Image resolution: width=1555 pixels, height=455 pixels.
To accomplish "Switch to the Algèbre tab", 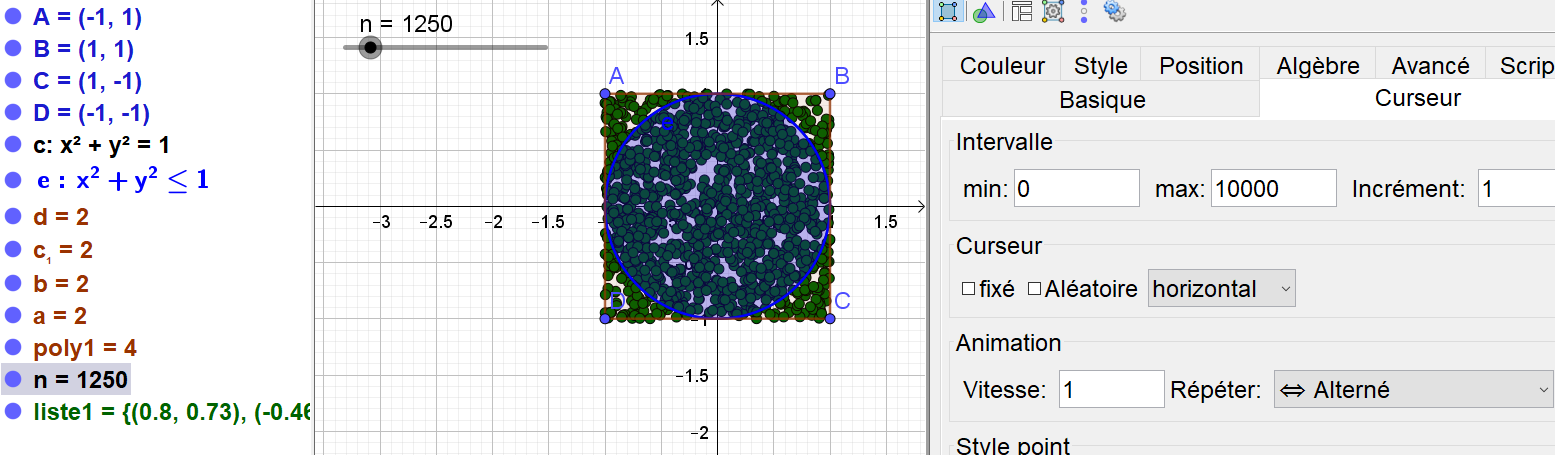I will pos(1318,66).
